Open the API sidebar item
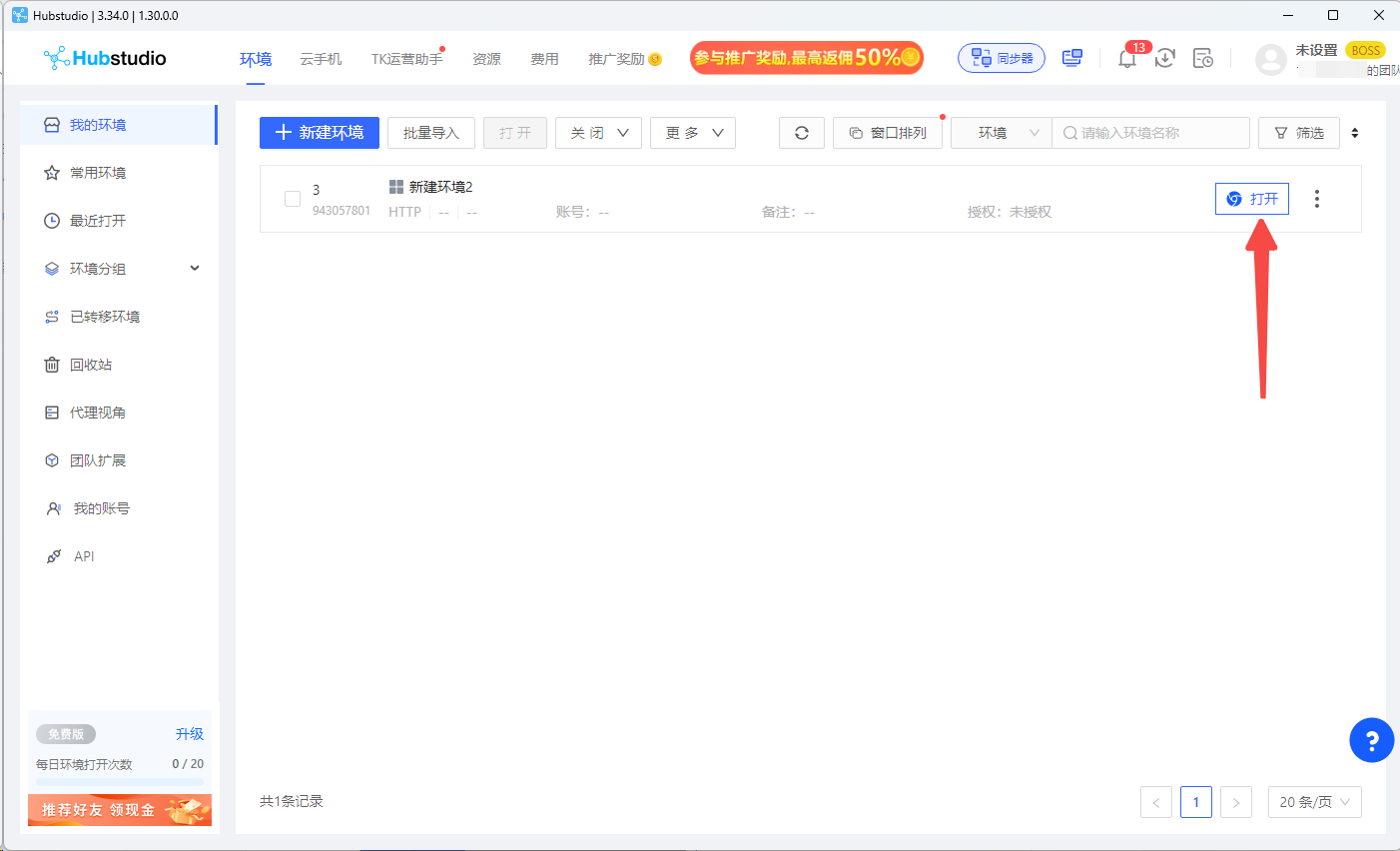Viewport: 1400px width, 851px height. coord(118,556)
